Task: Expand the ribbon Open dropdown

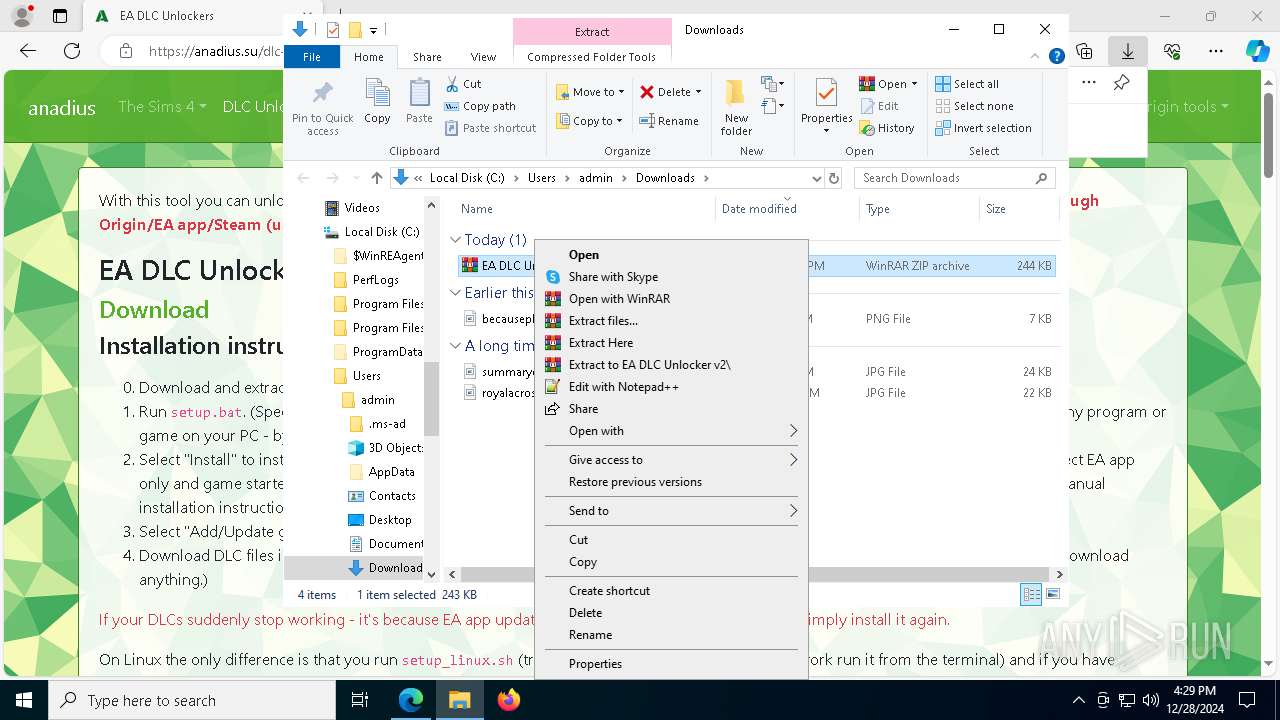Action: click(x=888, y=84)
